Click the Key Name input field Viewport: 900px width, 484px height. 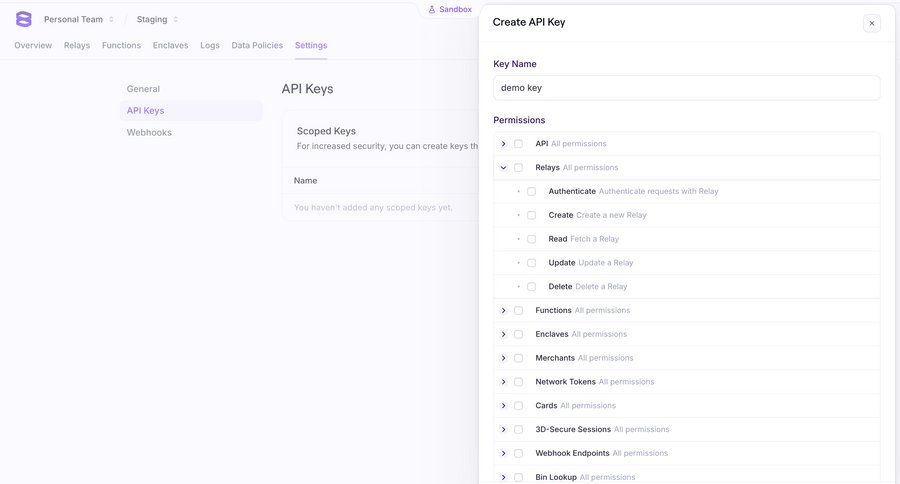686,88
